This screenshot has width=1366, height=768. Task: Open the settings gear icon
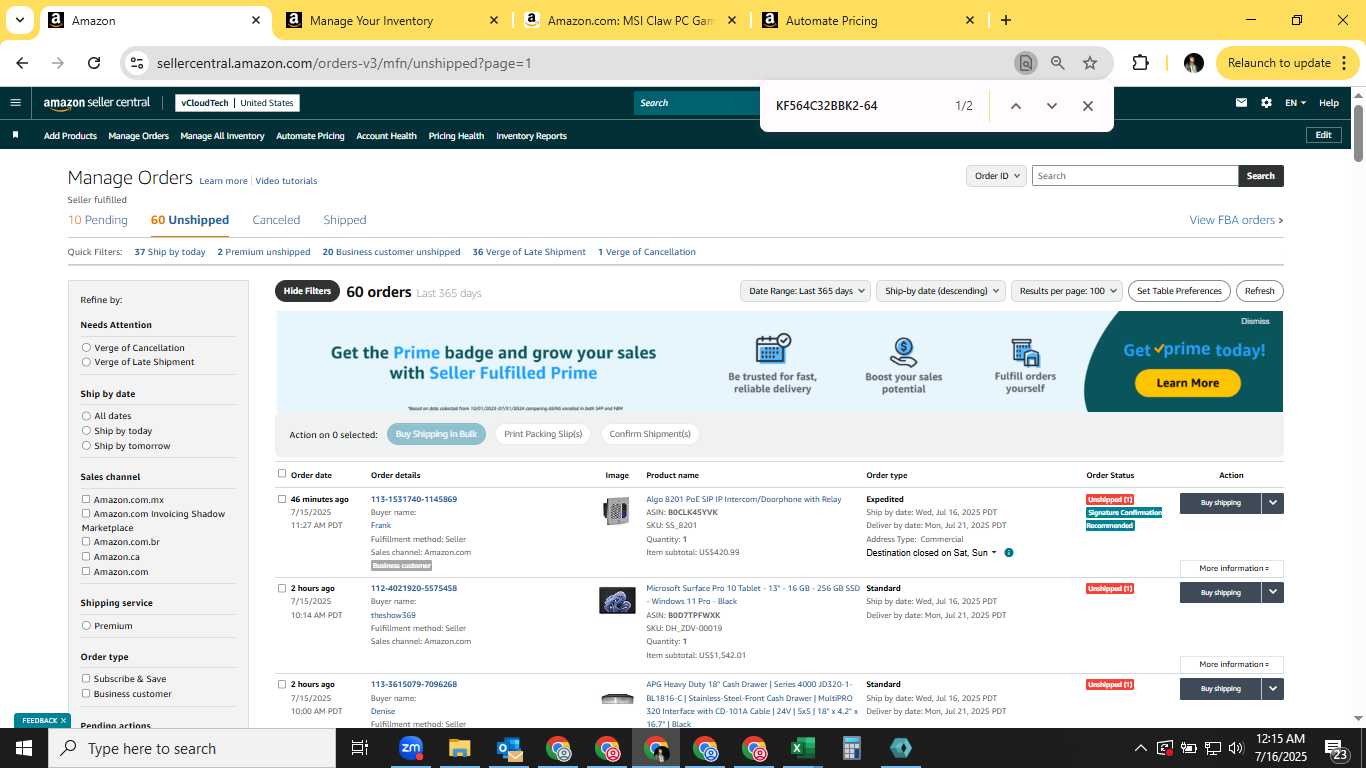1266,103
